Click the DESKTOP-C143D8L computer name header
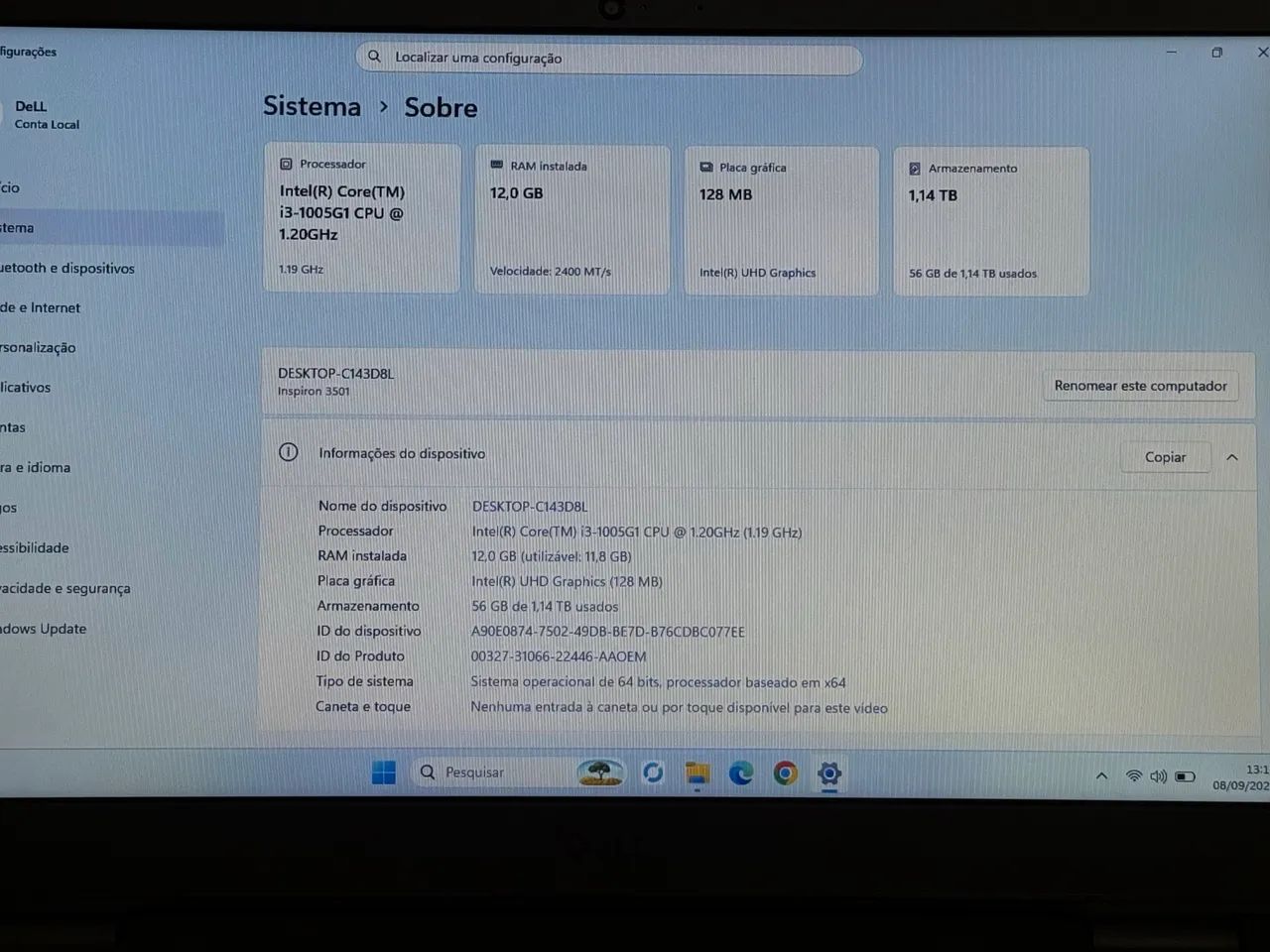Viewport: 1270px width, 952px height. [x=335, y=373]
